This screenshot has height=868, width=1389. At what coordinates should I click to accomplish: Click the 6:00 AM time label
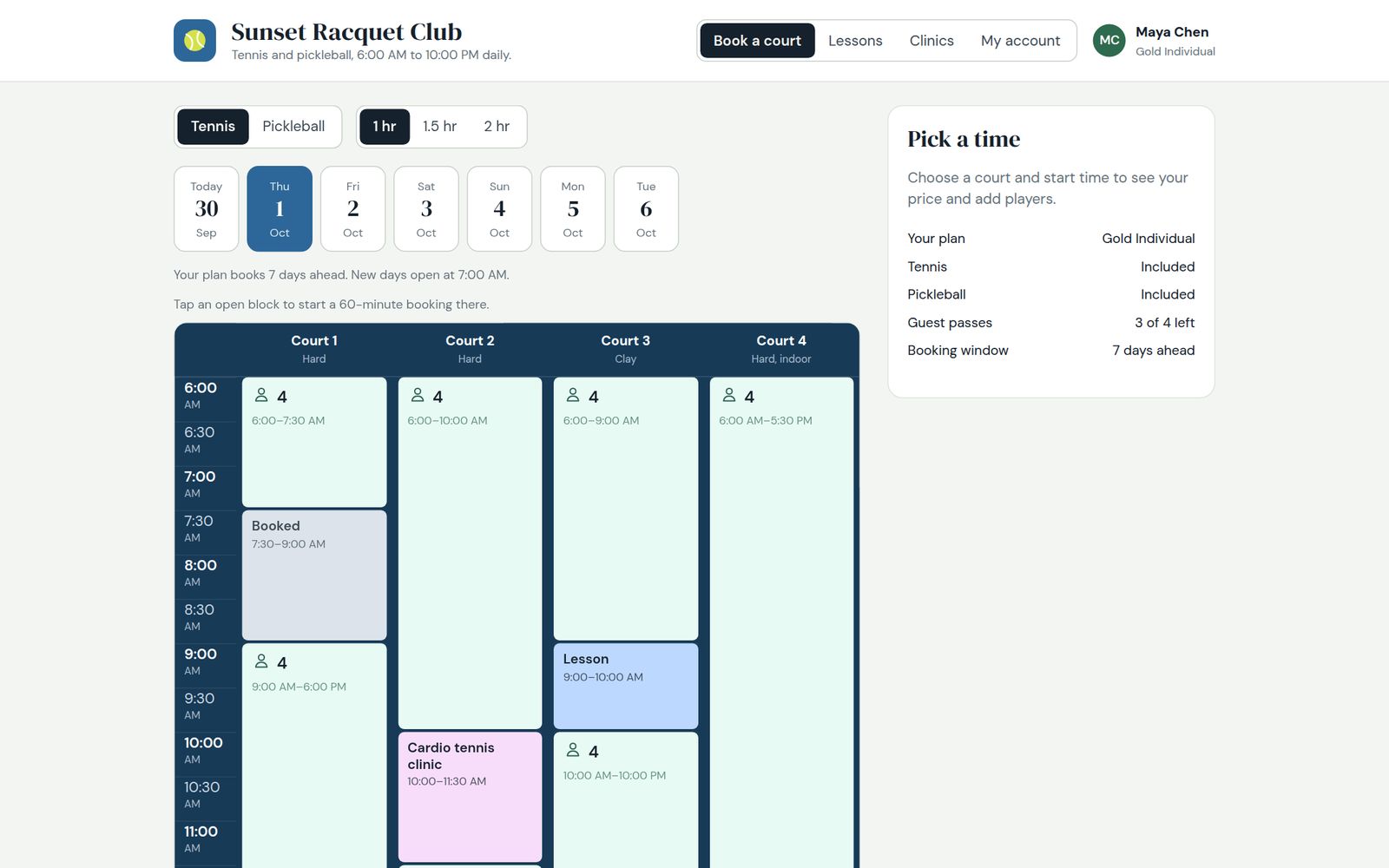click(x=201, y=395)
